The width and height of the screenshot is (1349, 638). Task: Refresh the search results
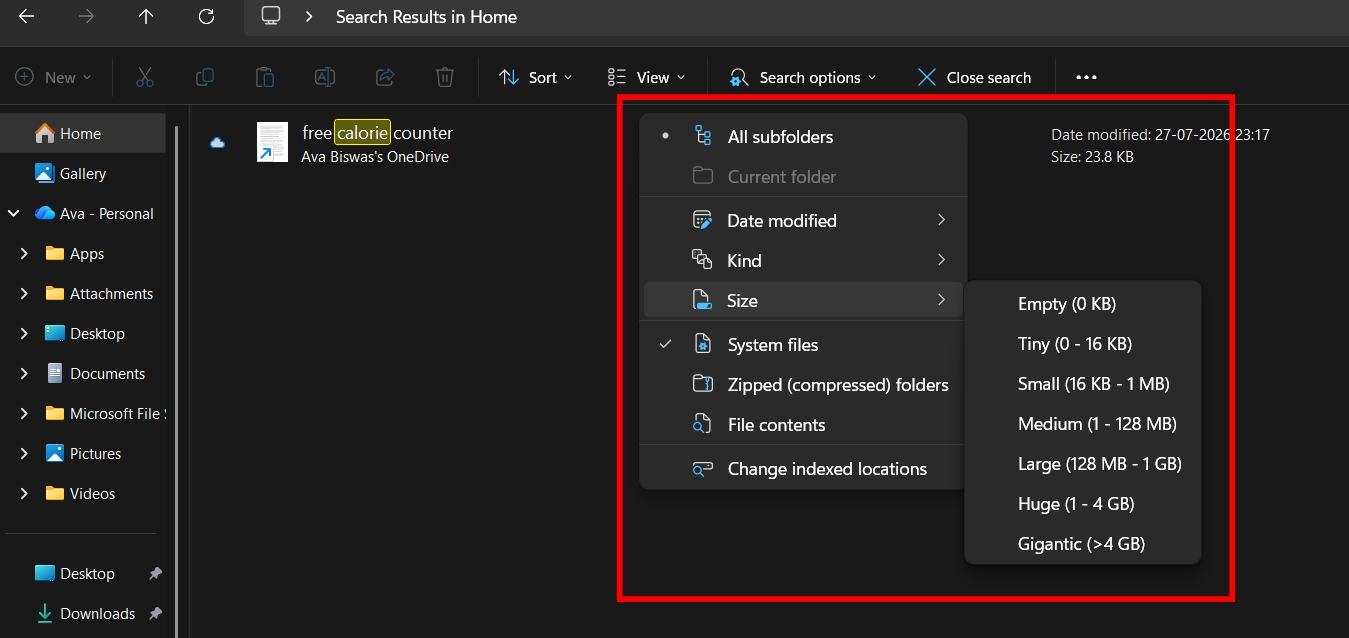tap(206, 17)
